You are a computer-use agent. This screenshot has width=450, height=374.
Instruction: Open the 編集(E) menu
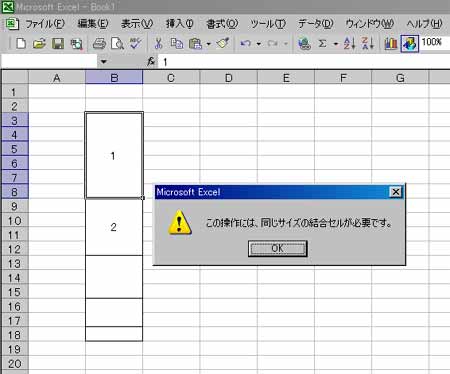(x=93, y=24)
